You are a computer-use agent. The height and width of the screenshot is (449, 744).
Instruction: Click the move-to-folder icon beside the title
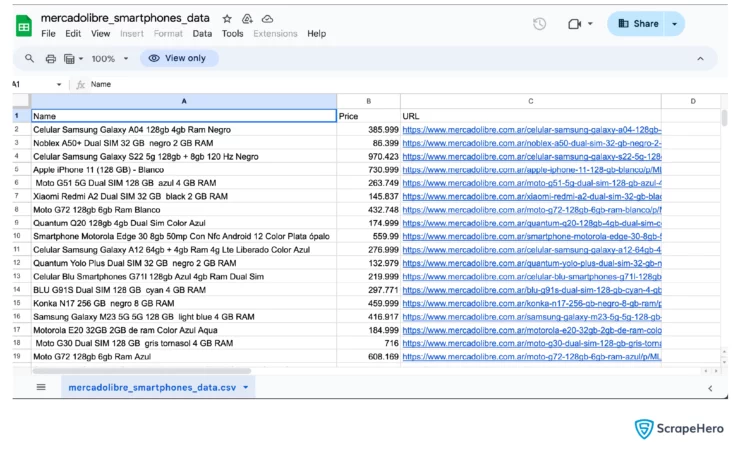point(247,19)
